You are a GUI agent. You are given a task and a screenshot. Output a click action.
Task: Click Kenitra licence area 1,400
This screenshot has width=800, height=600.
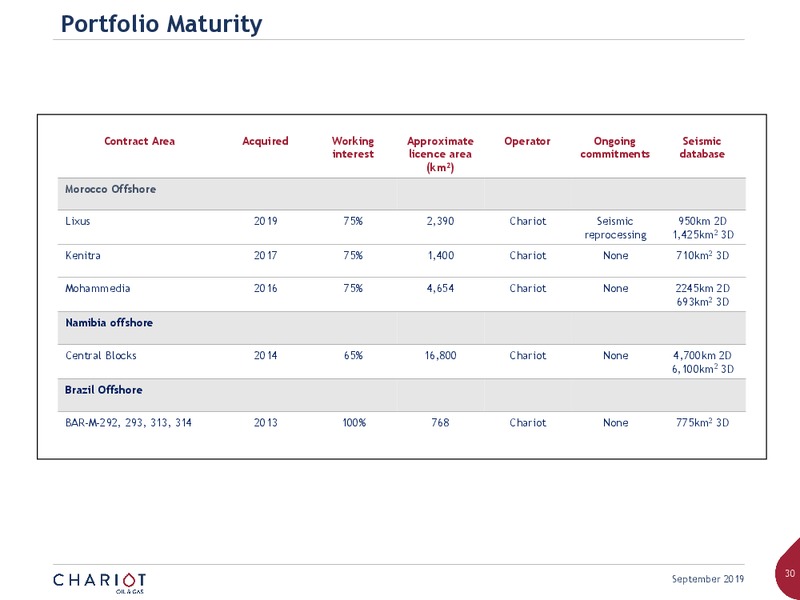[441, 255]
